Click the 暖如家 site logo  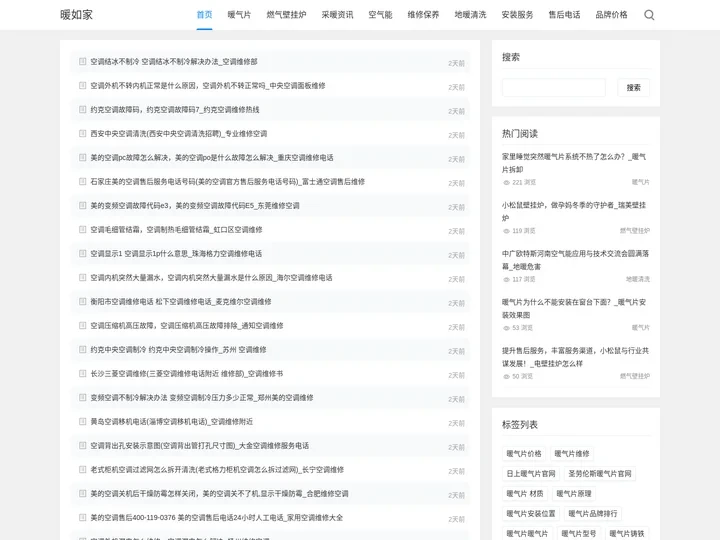point(76,15)
